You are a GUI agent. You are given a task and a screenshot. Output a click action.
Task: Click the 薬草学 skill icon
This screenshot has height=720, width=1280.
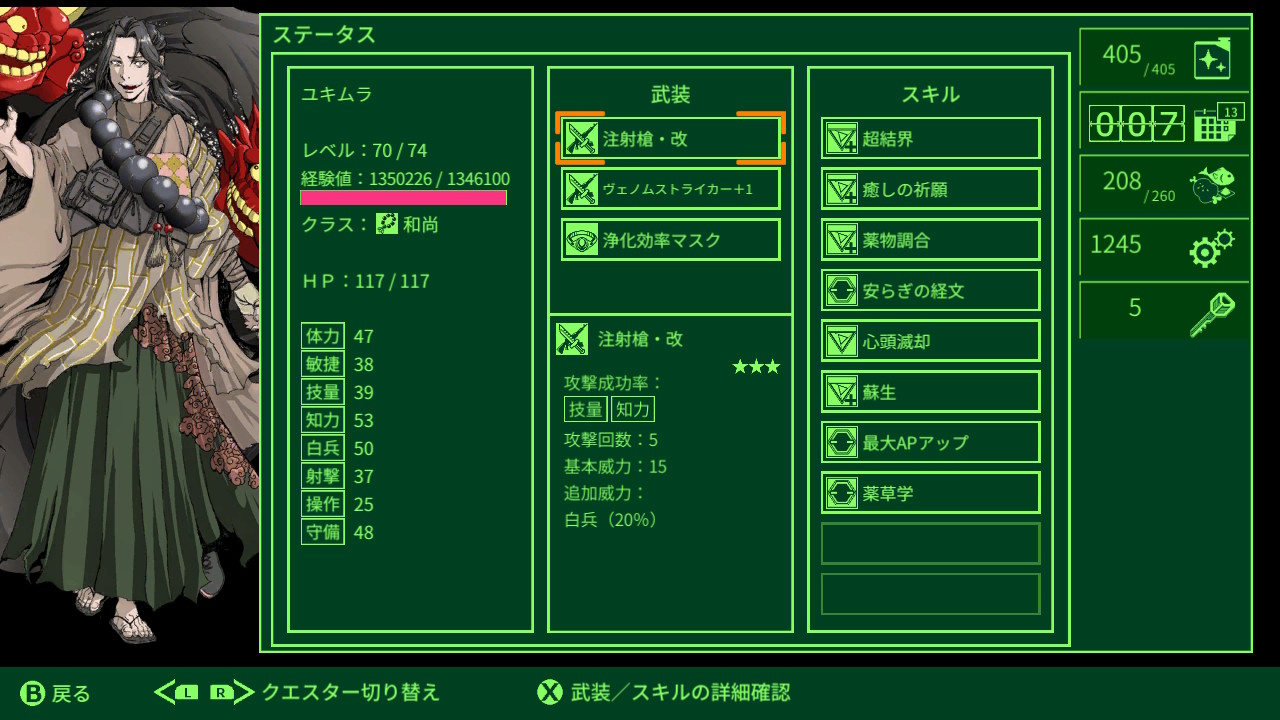(x=841, y=493)
